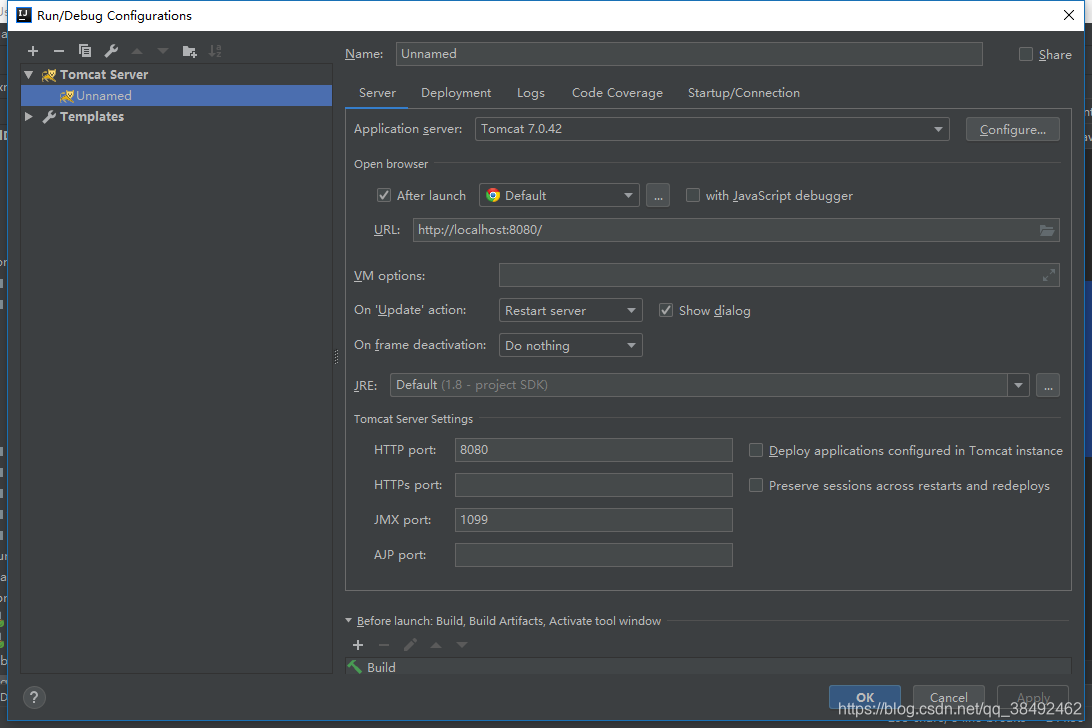The width and height of the screenshot is (1092, 728).
Task: Select the Unnamed configuration
Action: 176,95
